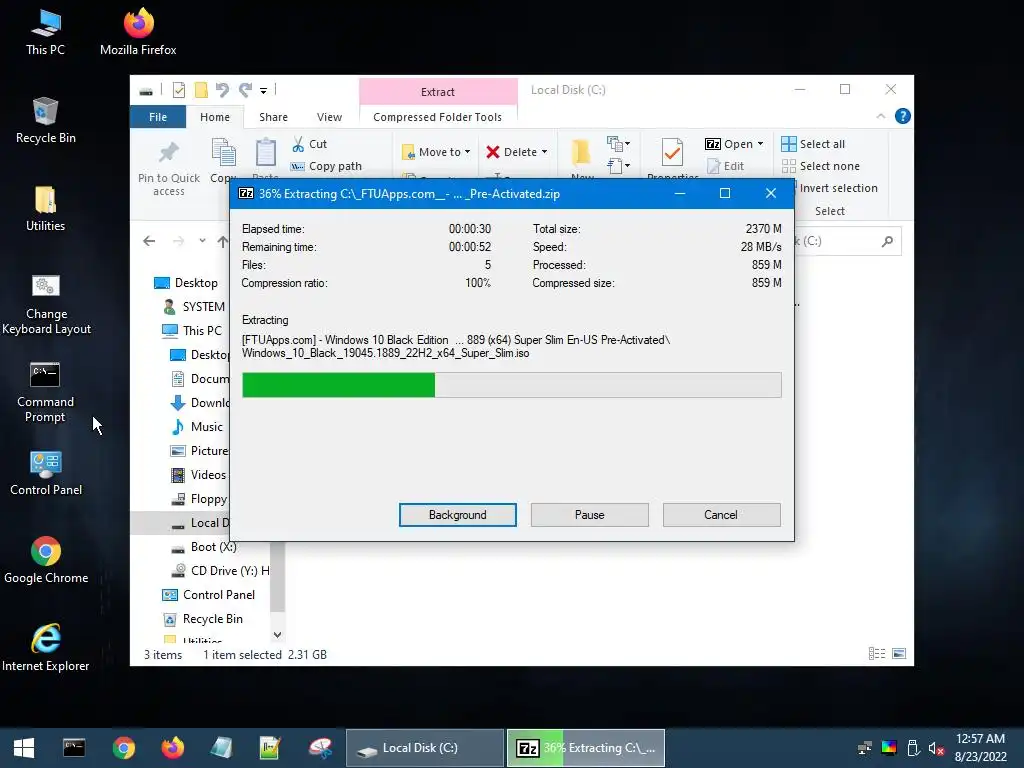Click new folder icon in title toolbar
This screenshot has width=1024, height=768.
(x=201, y=89)
